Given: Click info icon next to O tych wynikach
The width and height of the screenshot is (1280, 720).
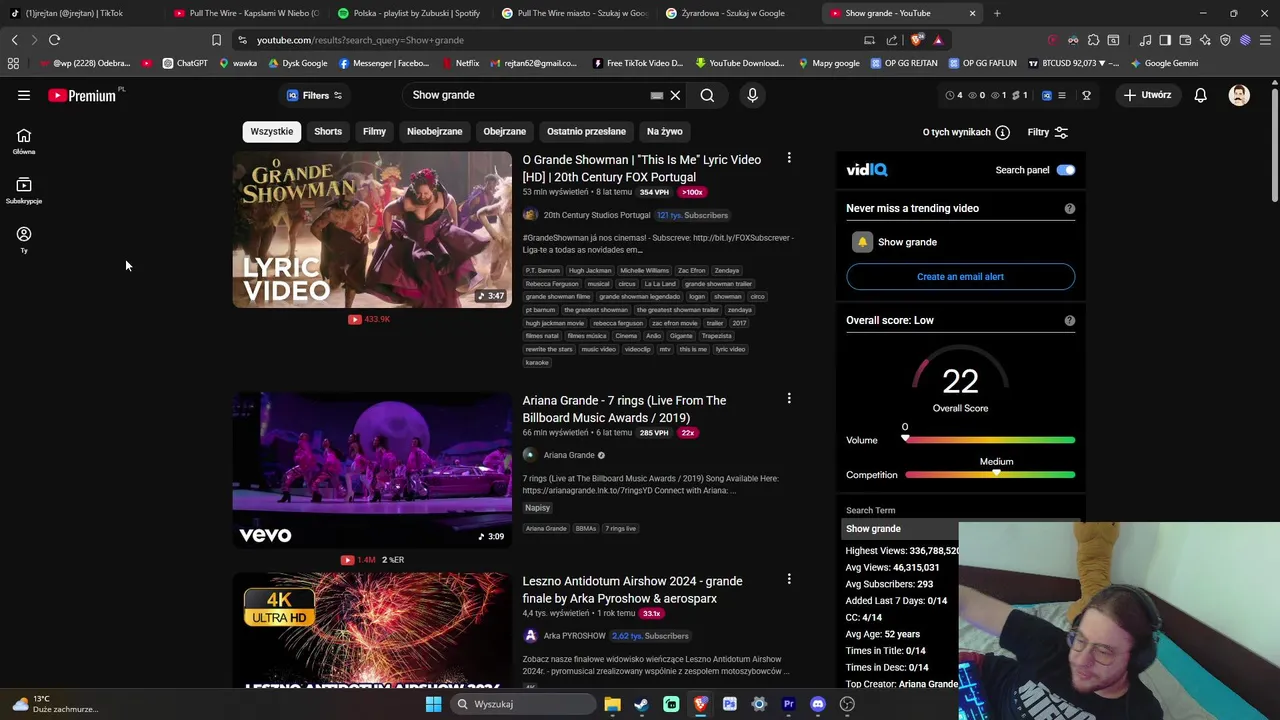Looking at the screenshot, I should (x=1002, y=132).
